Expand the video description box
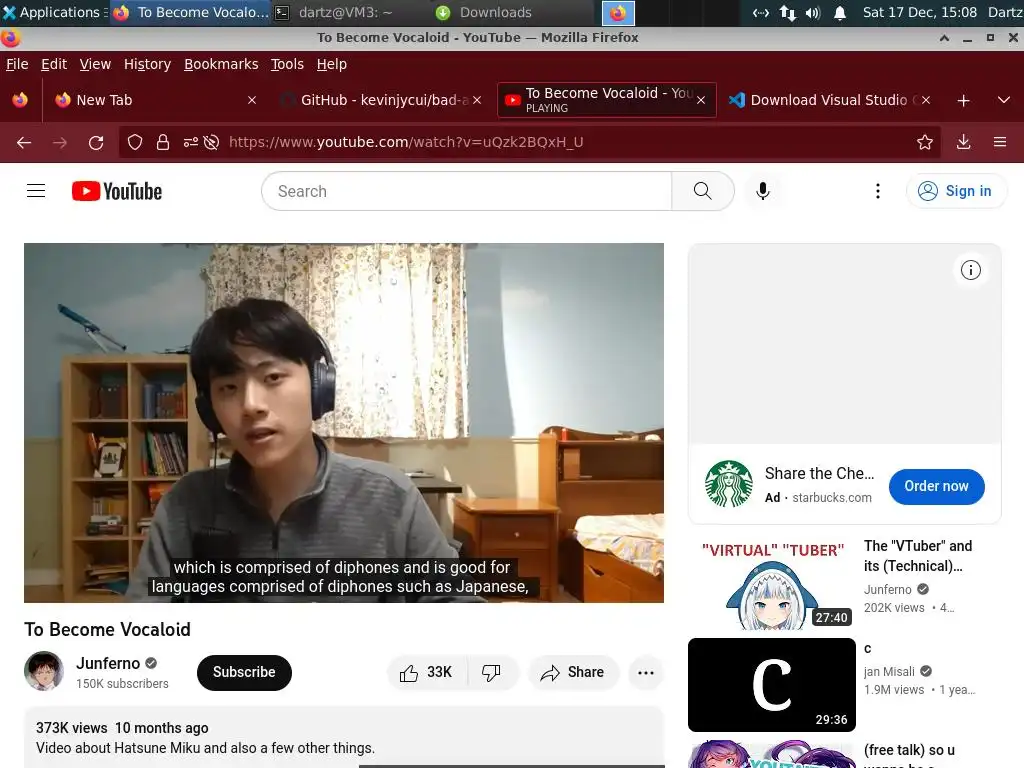The height and width of the screenshot is (768, 1024). 344,738
